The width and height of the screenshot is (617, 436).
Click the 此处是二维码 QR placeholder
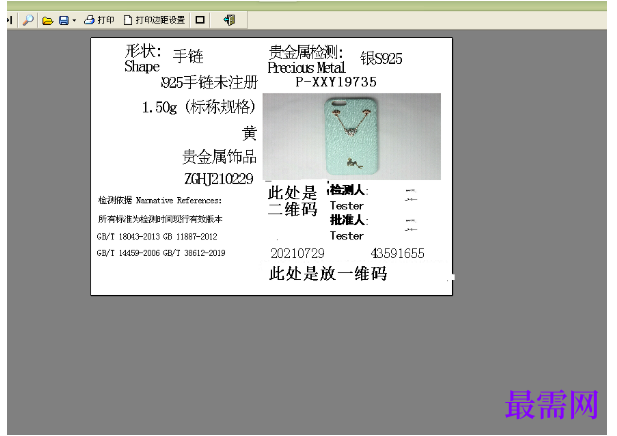pos(292,201)
